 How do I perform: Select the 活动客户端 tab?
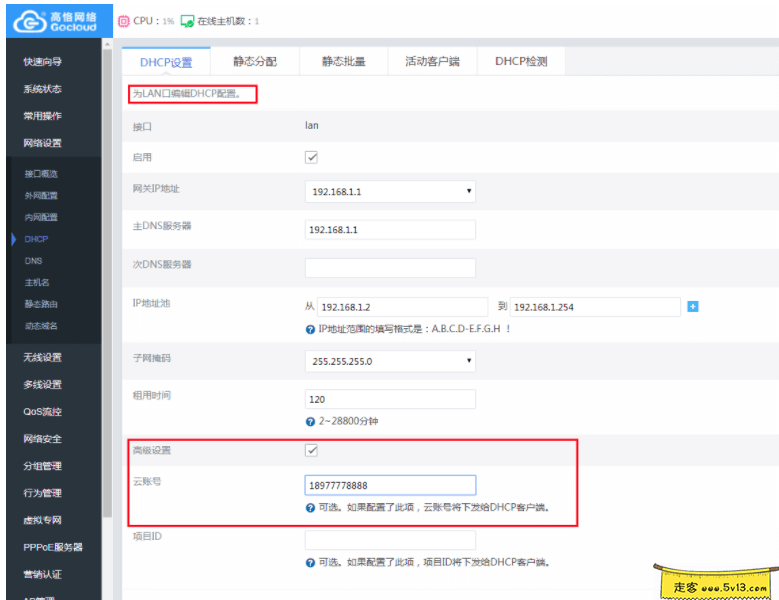click(432, 62)
